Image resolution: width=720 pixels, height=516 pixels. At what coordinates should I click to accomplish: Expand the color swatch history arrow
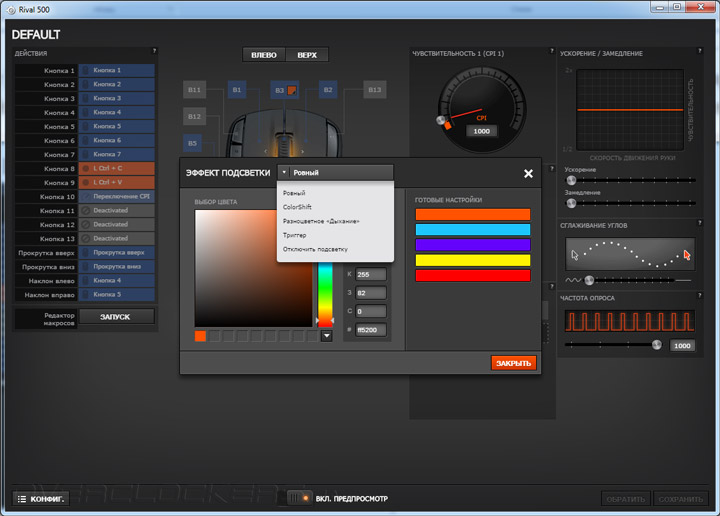pos(326,336)
